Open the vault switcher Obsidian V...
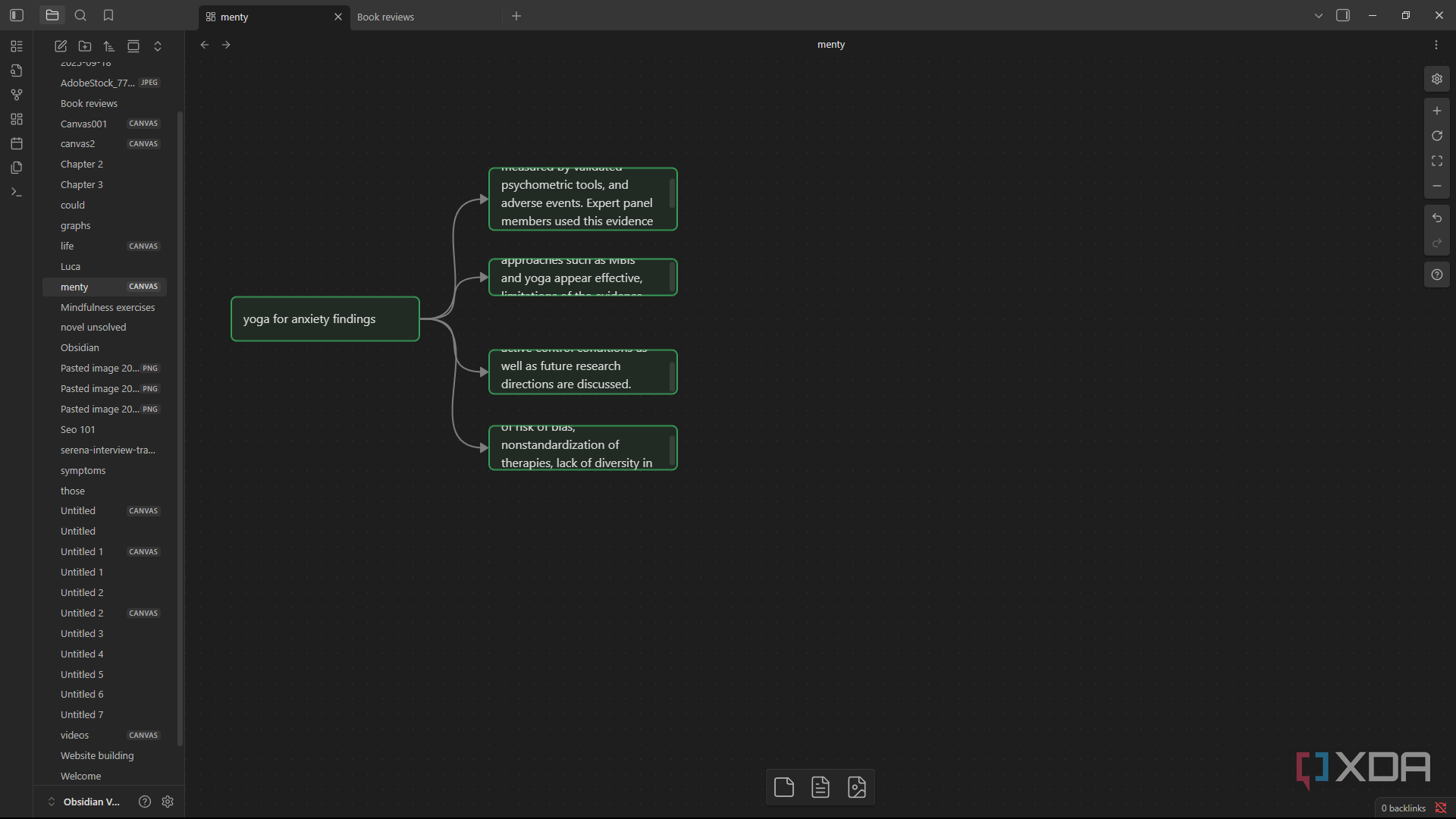 coord(84,802)
